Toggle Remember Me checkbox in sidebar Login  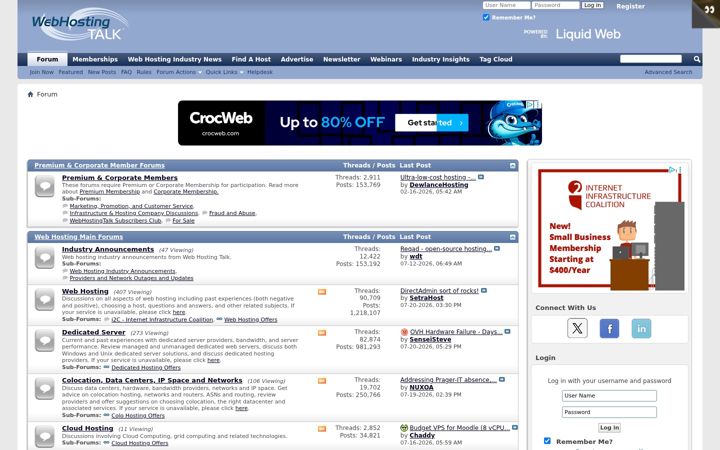pos(547,441)
